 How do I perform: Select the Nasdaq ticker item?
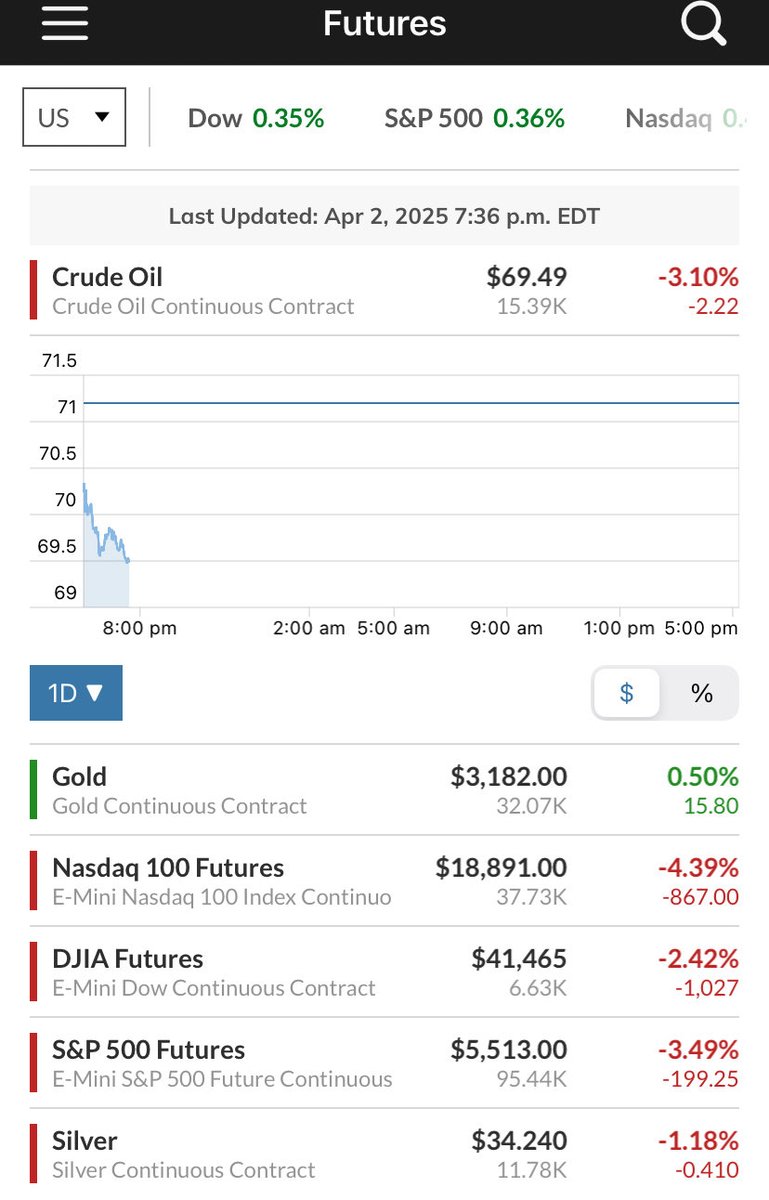pos(680,118)
